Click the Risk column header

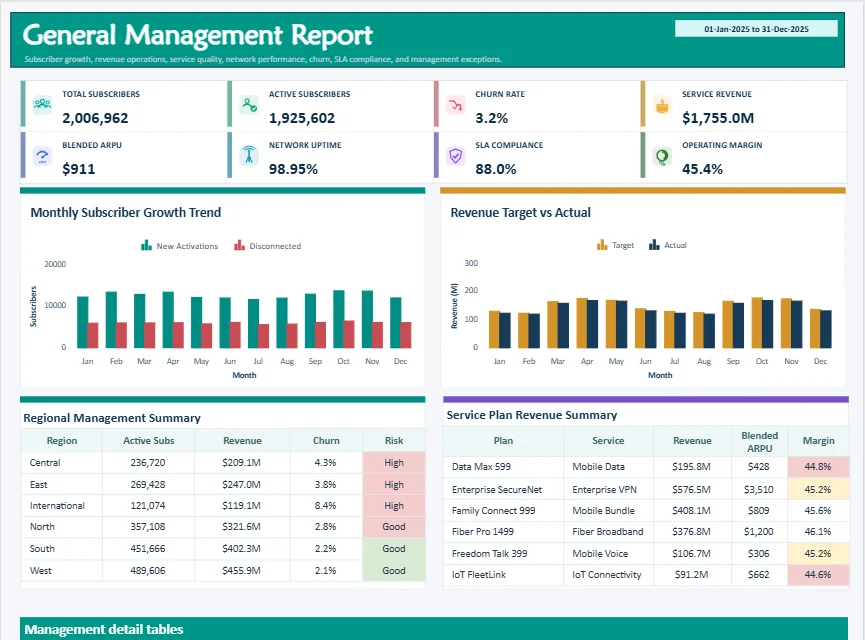pos(394,440)
